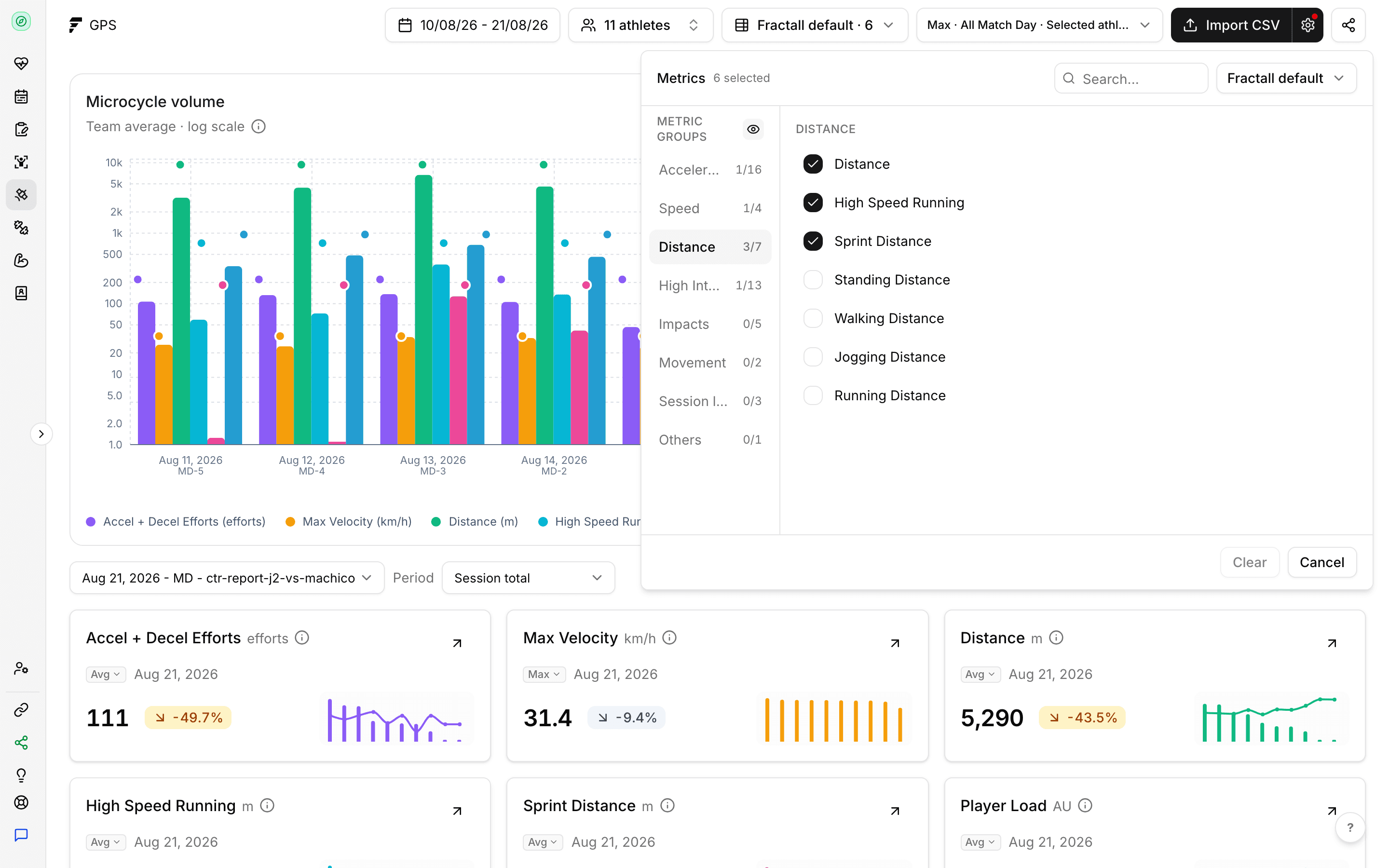This screenshot has height=868, width=1389.
Task: Click the Cancel button
Action: tap(1321, 562)
